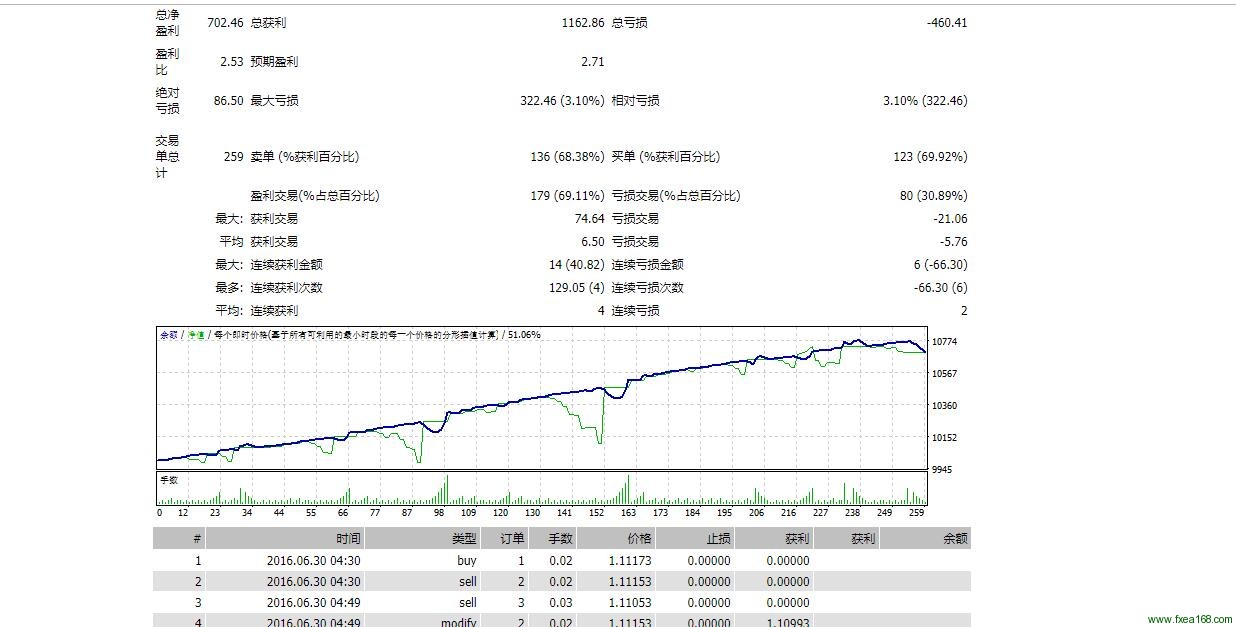Screen dimensions: 1236x627
Task: Click the 手数 label in the volume chart
Action: pos(169,480)
